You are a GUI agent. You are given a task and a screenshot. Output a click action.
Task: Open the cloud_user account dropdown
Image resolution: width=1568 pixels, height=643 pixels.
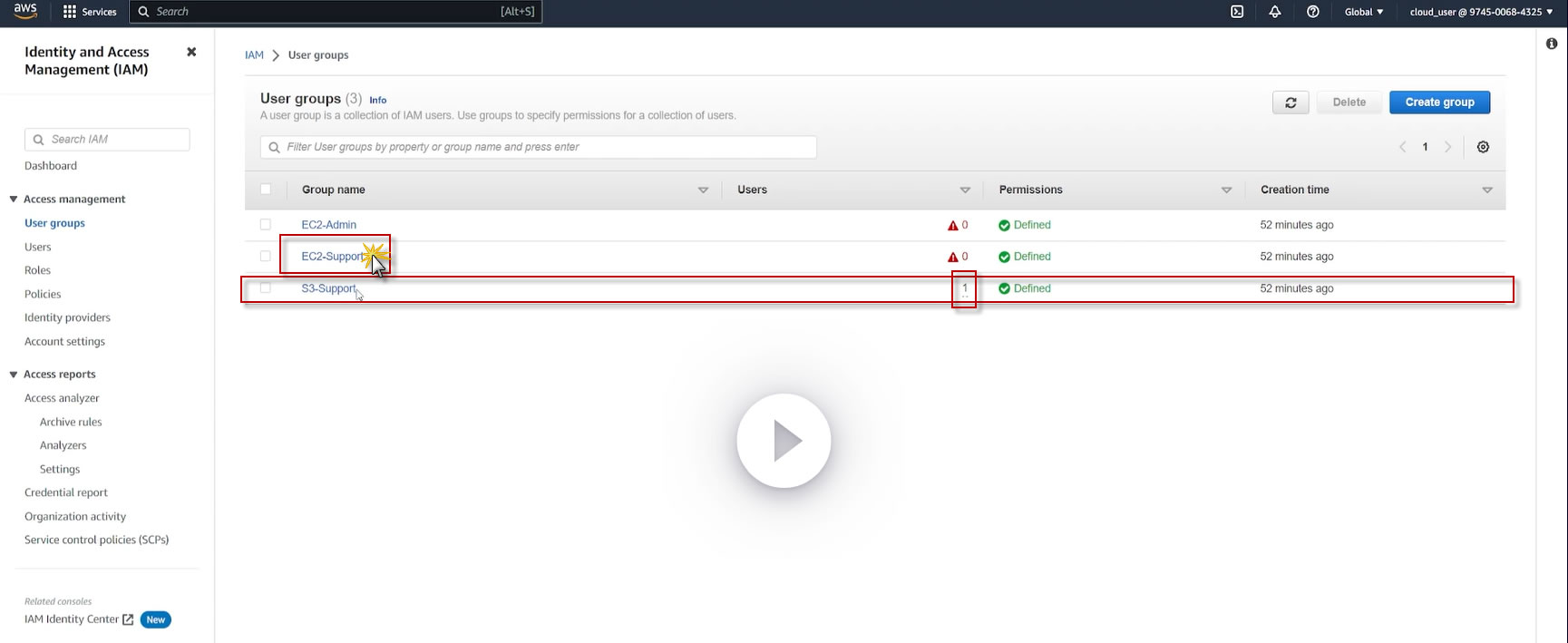(x=1481, y=12)
